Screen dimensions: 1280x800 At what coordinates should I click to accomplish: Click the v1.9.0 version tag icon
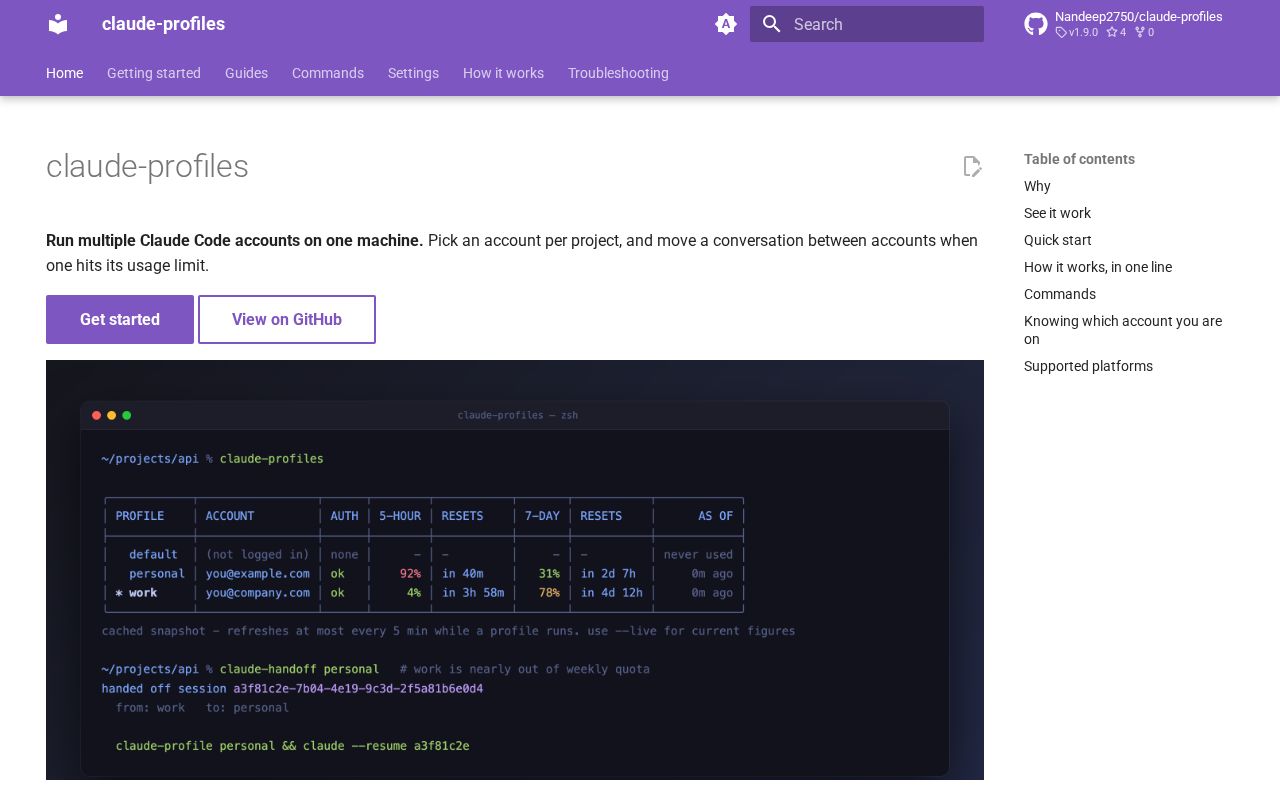click(x=1061, y=32)
